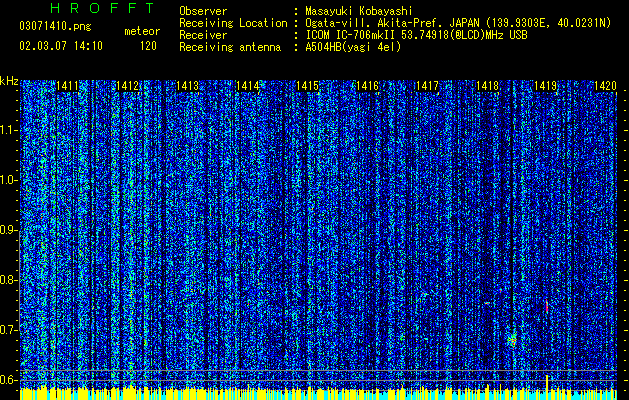Click the 1420 time marker
The height and width of the screenshot is (400, 629).
(605, 86)
